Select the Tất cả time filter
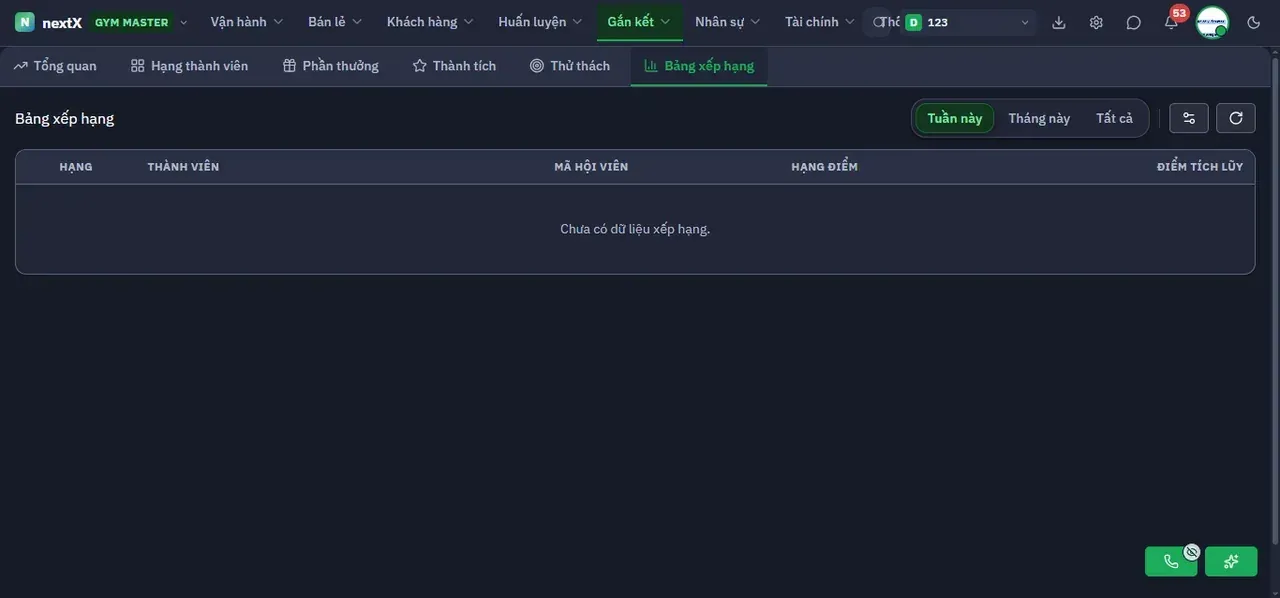1280x598 pixels. tap(1115, 118)
